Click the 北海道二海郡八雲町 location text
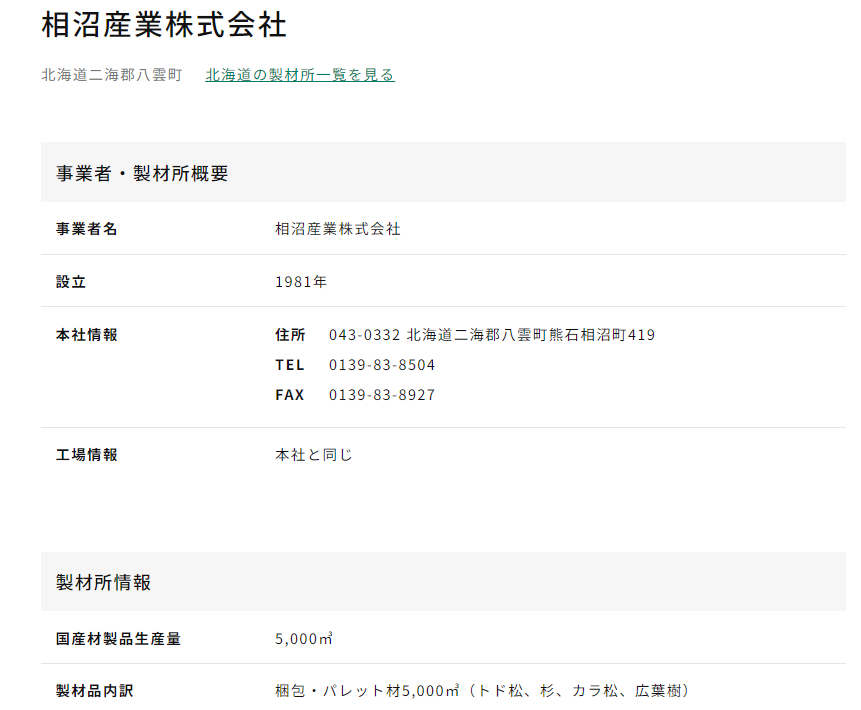Screen dimensions: 861x710 tap(112, 75)
